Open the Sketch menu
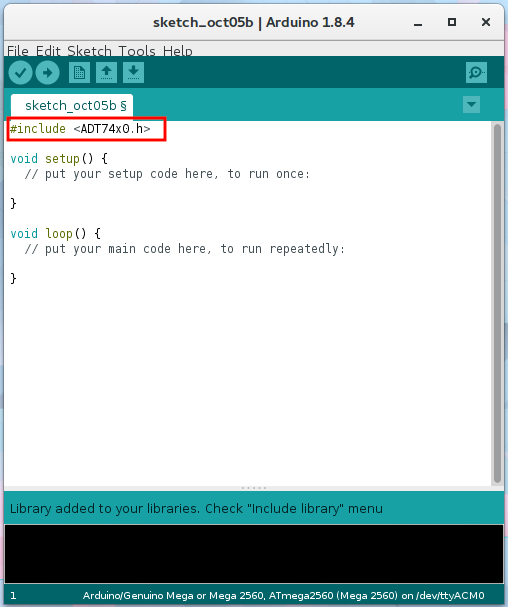 point(89,51)
